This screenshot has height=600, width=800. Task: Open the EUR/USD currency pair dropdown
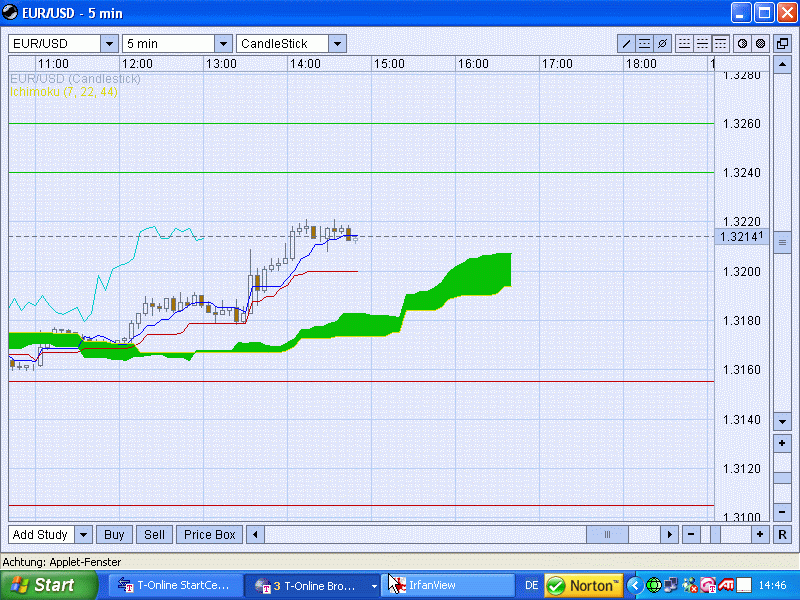tap(108, 44)
